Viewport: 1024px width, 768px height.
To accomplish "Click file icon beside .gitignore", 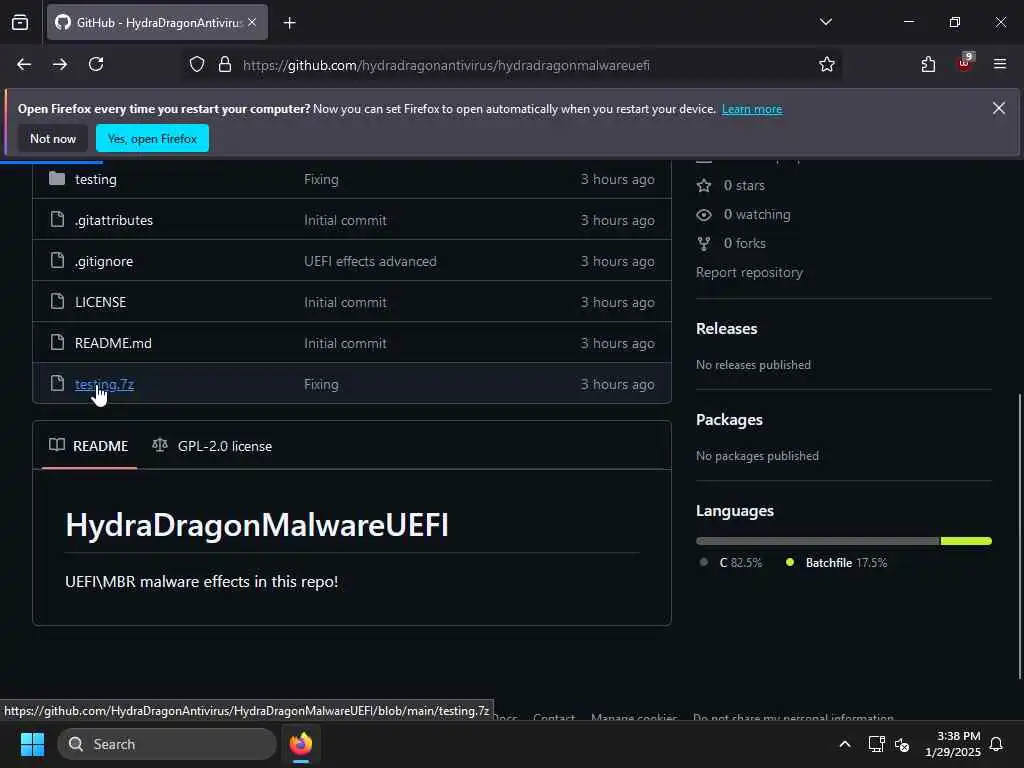I will [57, 261].
